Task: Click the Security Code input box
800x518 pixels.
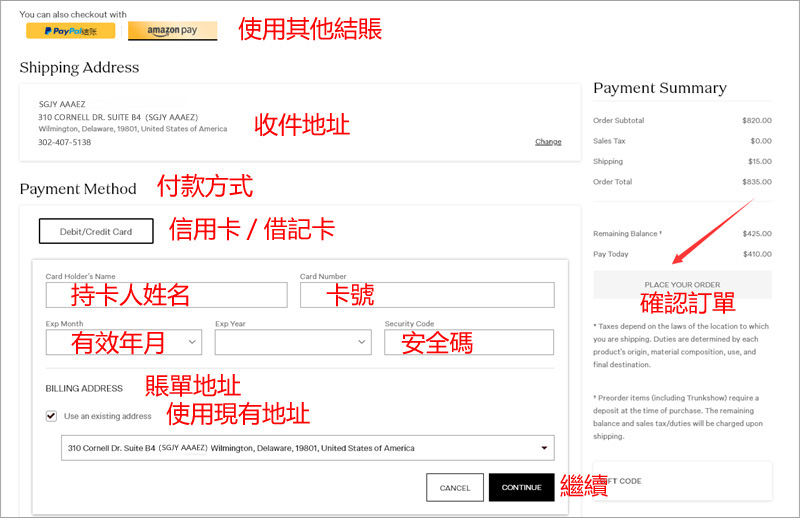Action: pos(468,342)
